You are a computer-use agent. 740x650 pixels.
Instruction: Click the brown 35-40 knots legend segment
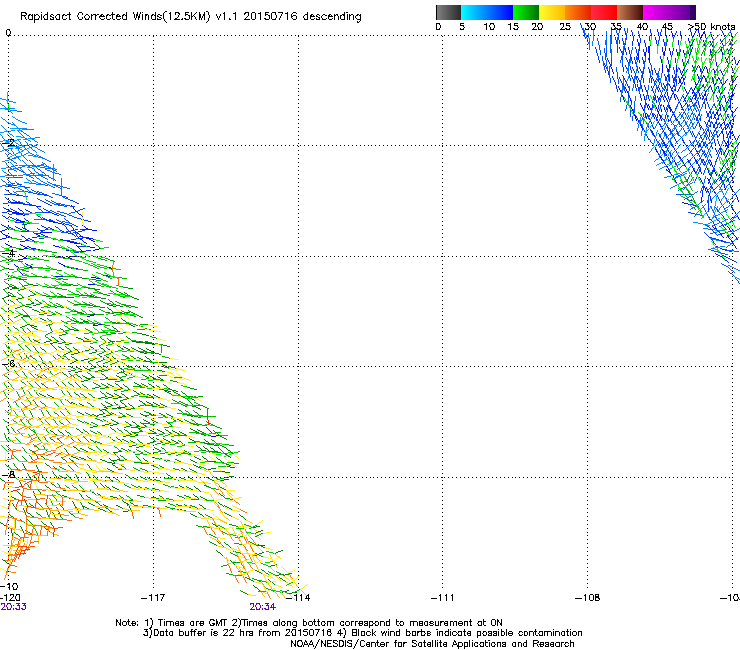click(x=630, y=12)
